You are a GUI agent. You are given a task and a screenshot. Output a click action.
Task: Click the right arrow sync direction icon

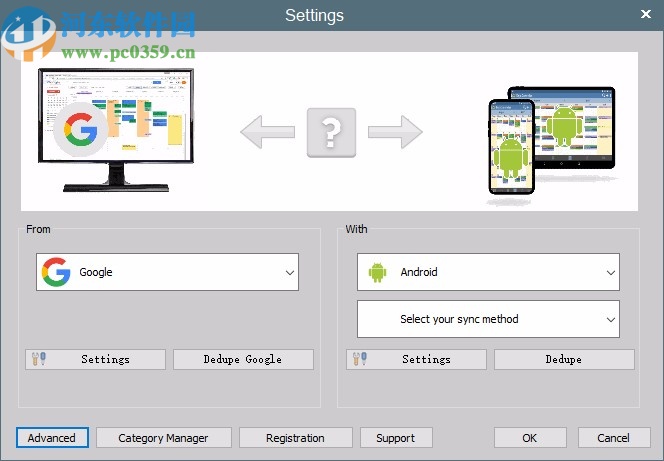click(x=395, y=132)
